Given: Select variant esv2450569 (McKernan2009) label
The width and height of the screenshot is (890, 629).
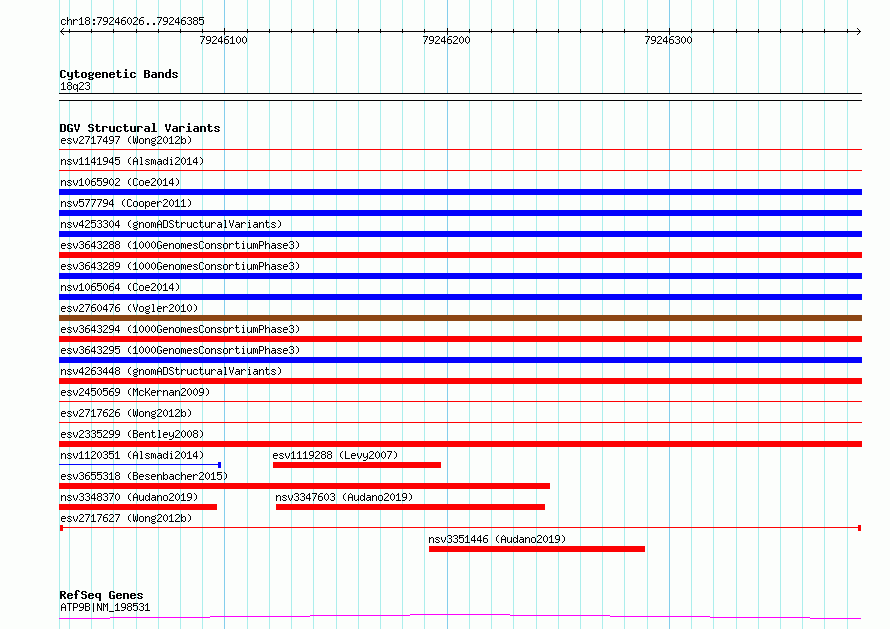Looking at the screenshot, I should click(135, 392).
